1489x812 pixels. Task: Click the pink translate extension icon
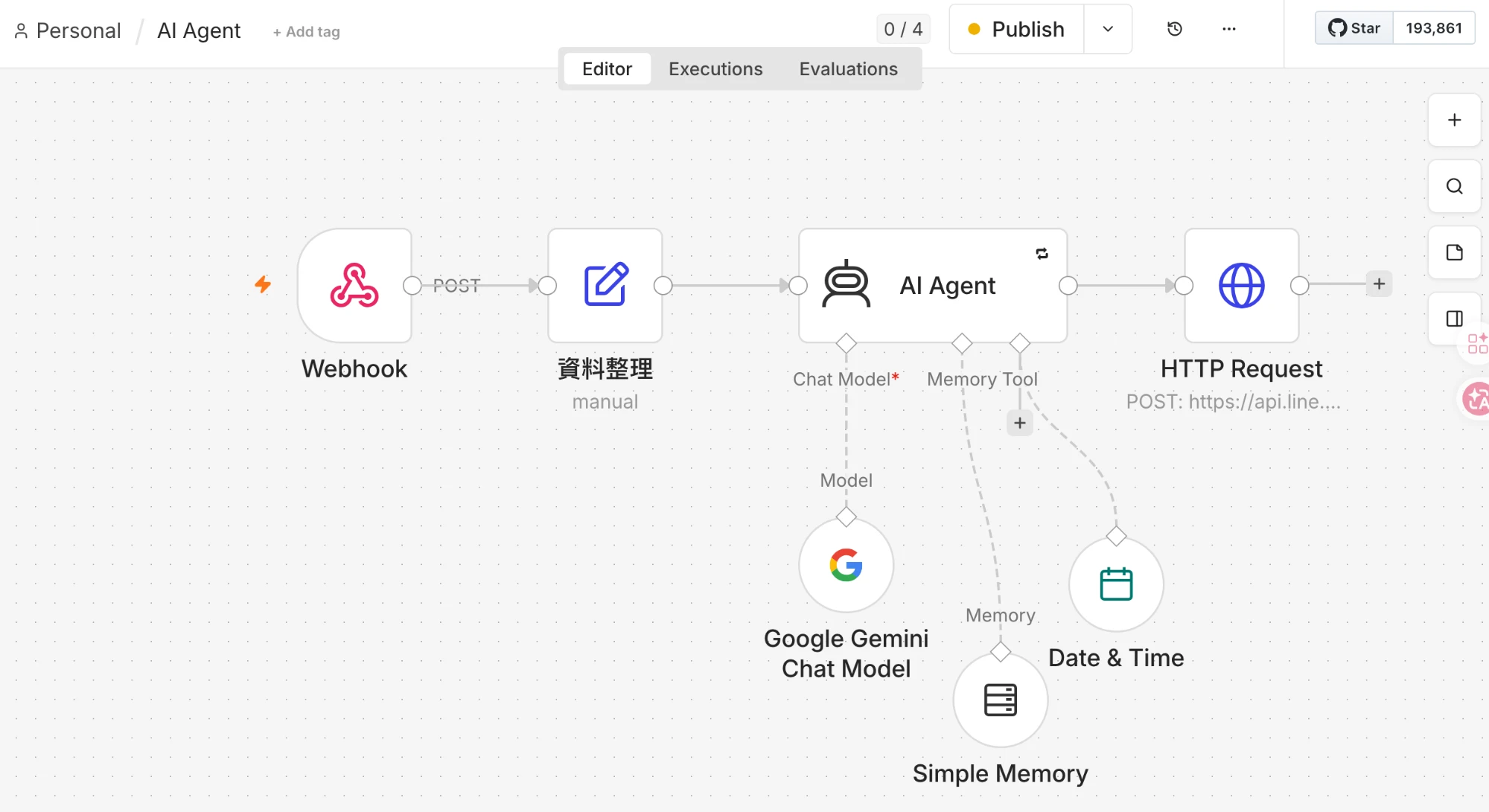[x=1476, y=399]
